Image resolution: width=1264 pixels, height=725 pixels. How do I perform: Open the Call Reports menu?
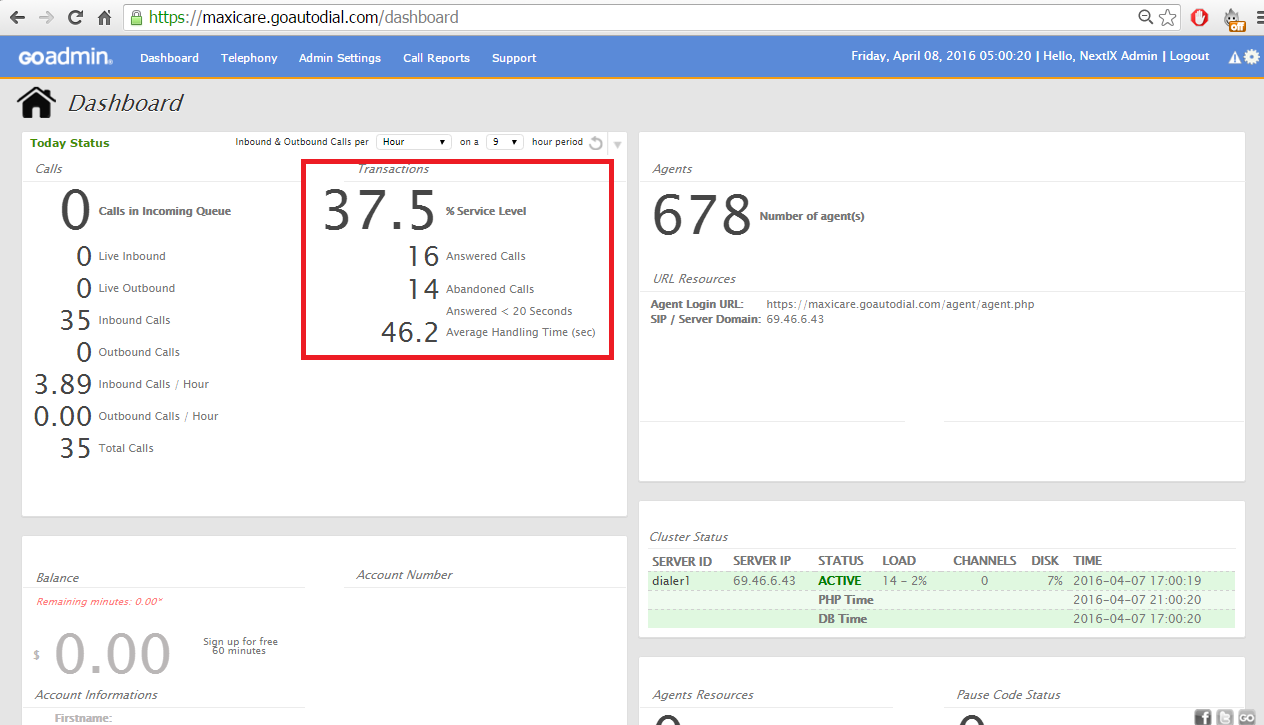(x=436, y=58)
